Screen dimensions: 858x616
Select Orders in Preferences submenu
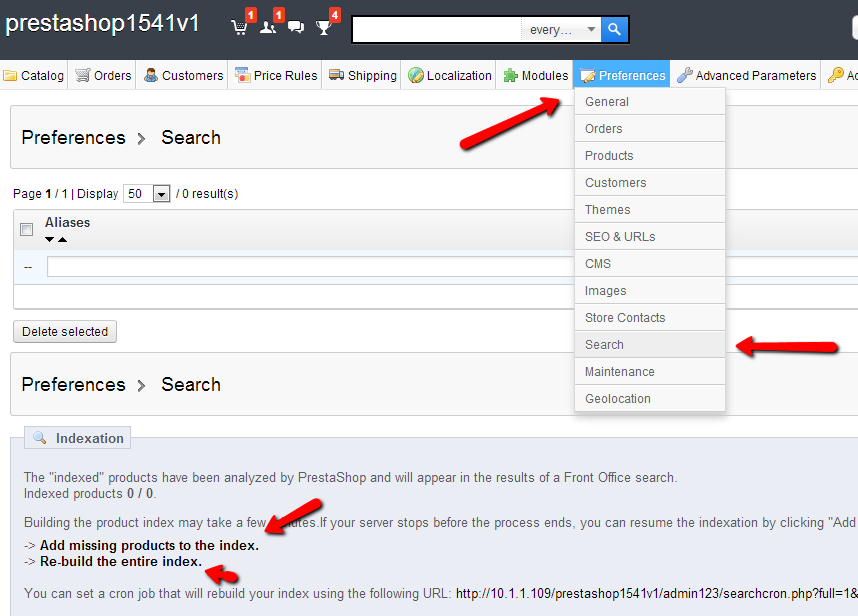pyautogui.click(x=650, y=129)
